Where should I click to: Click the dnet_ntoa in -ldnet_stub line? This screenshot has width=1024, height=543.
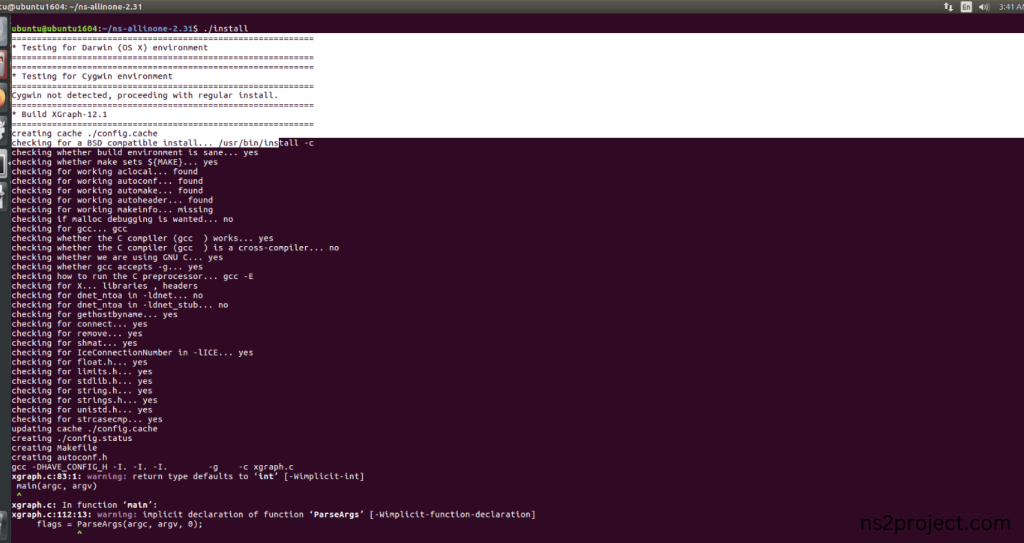120,305
